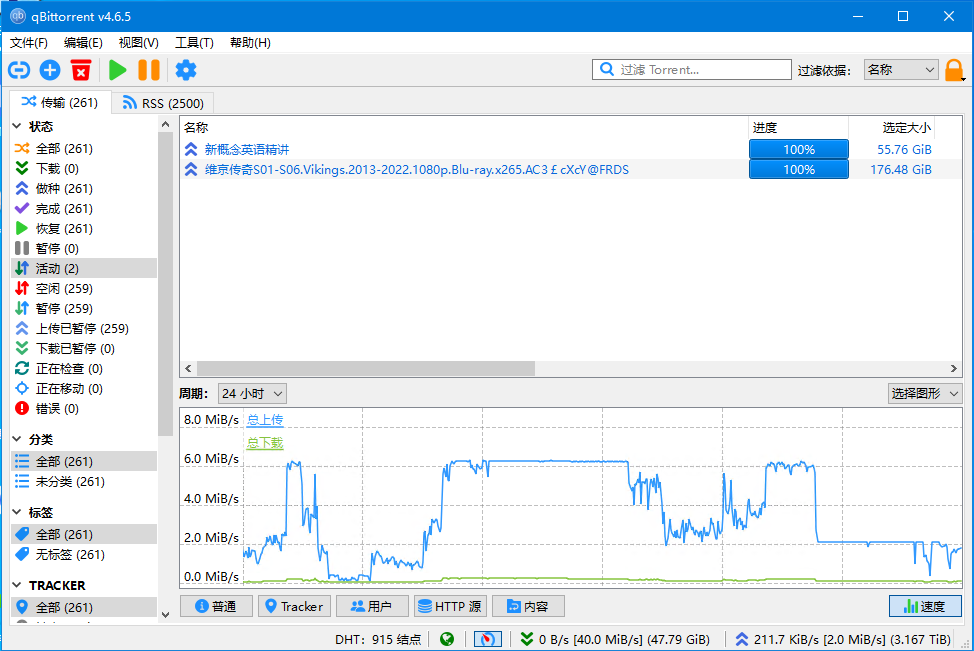The height and width of the screenshot is (651, 974).
Task: Click the globe connection status icon
Action: click(447, 639)
